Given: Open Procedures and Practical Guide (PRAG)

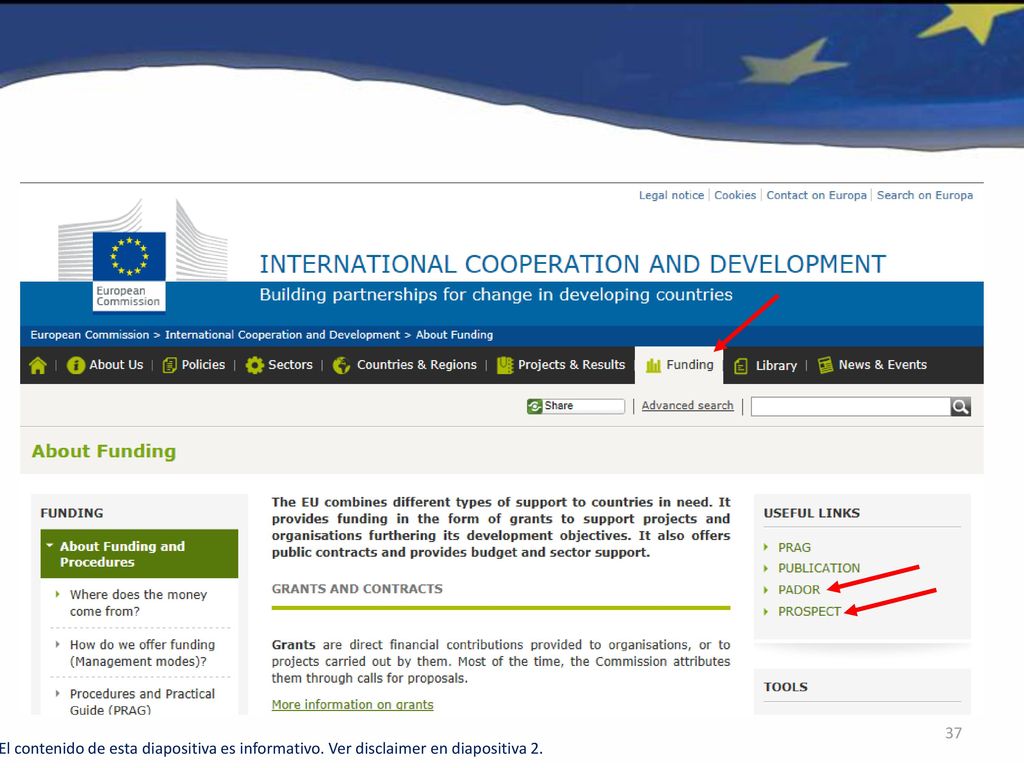Looking at the screenshot, I should (142, 701).
